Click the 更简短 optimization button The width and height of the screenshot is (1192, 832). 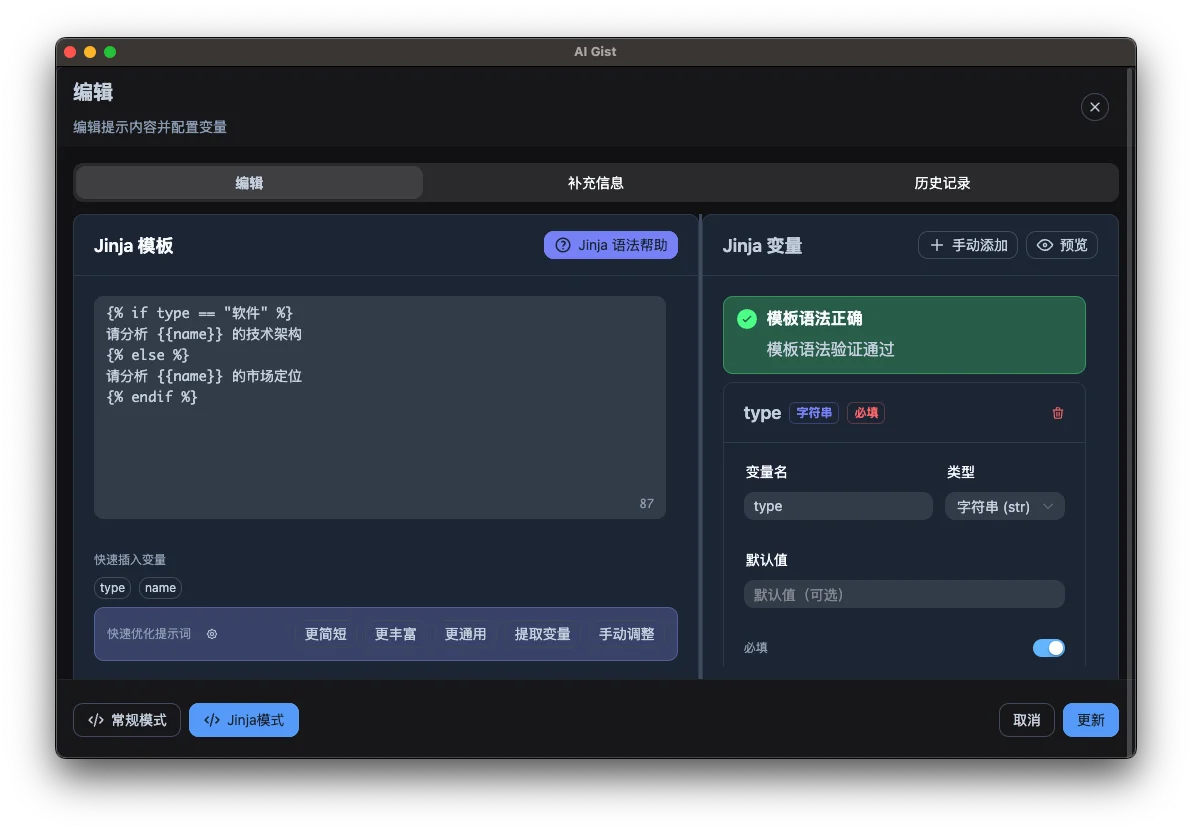pos(325,633)
